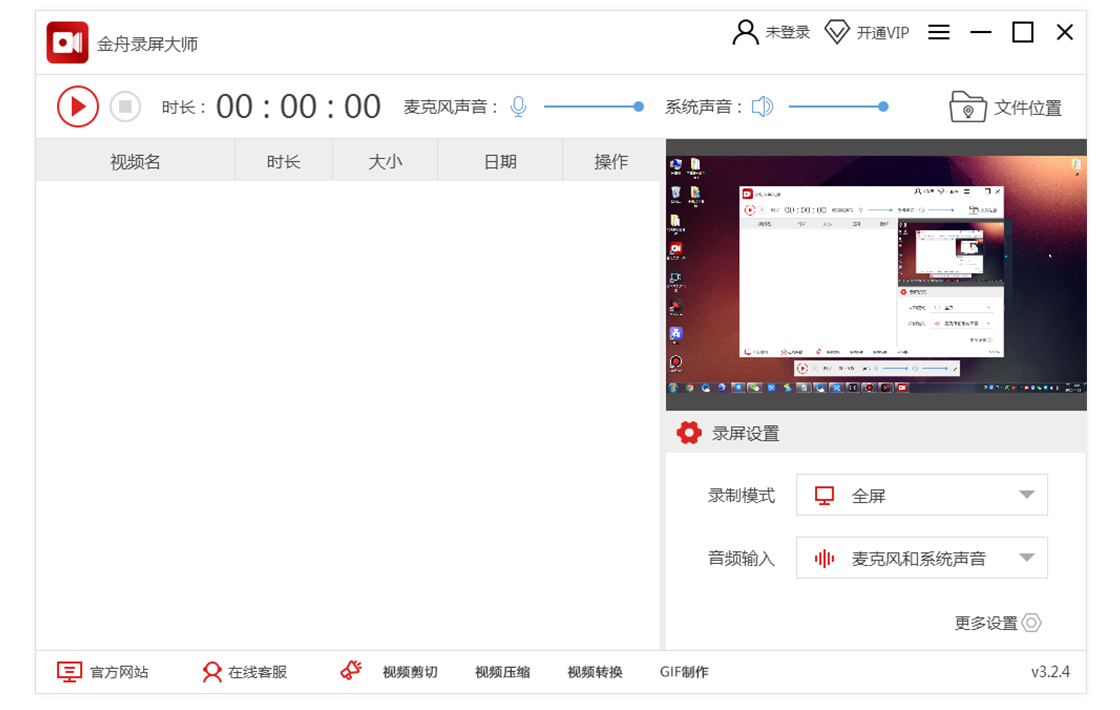Open the 音频输入 麦克风和系统声音 dropdown
This screenshot has height=710, width=1120.
pos(921,558)
